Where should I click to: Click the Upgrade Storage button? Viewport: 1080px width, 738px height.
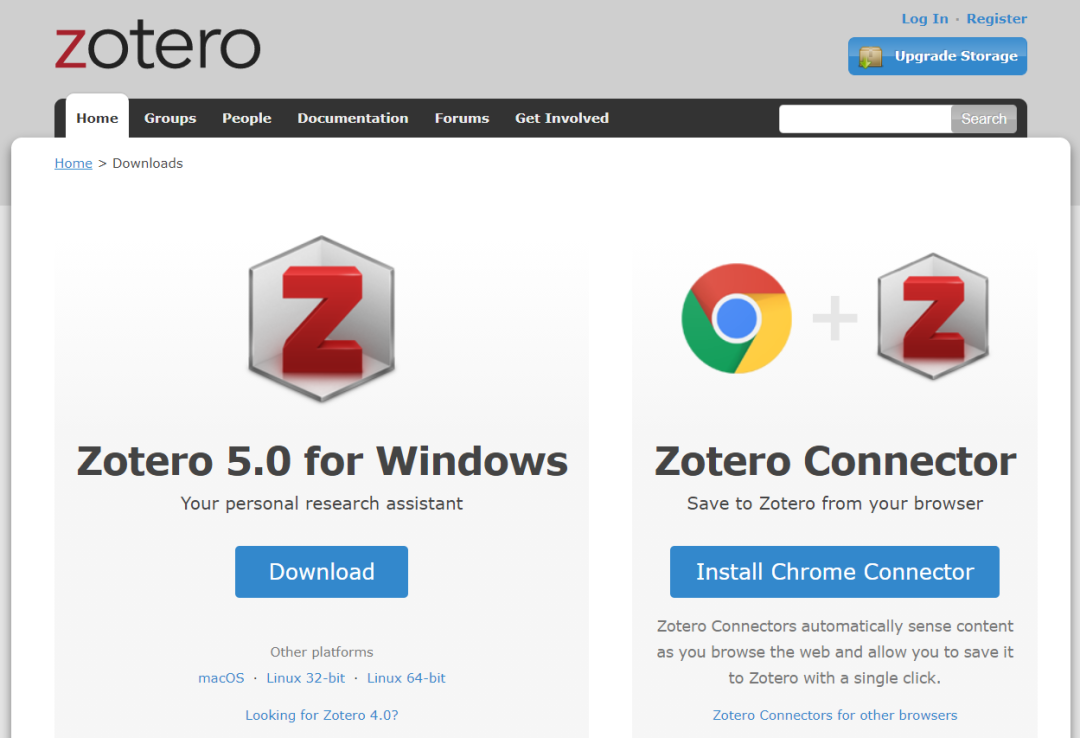tap(937, 56)
